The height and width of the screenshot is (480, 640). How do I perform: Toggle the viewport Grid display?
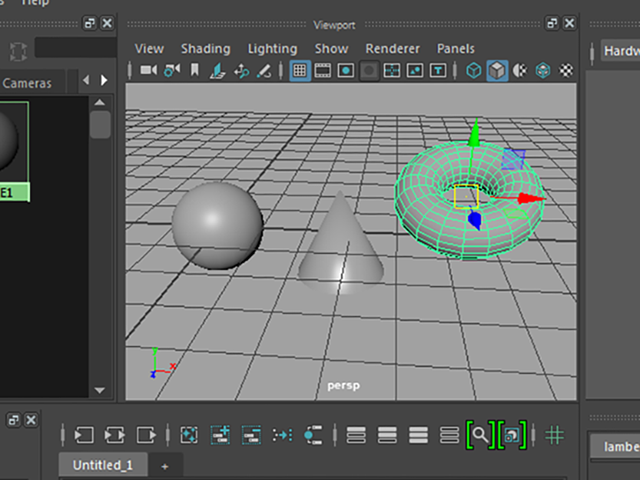(x=300, y=71)
